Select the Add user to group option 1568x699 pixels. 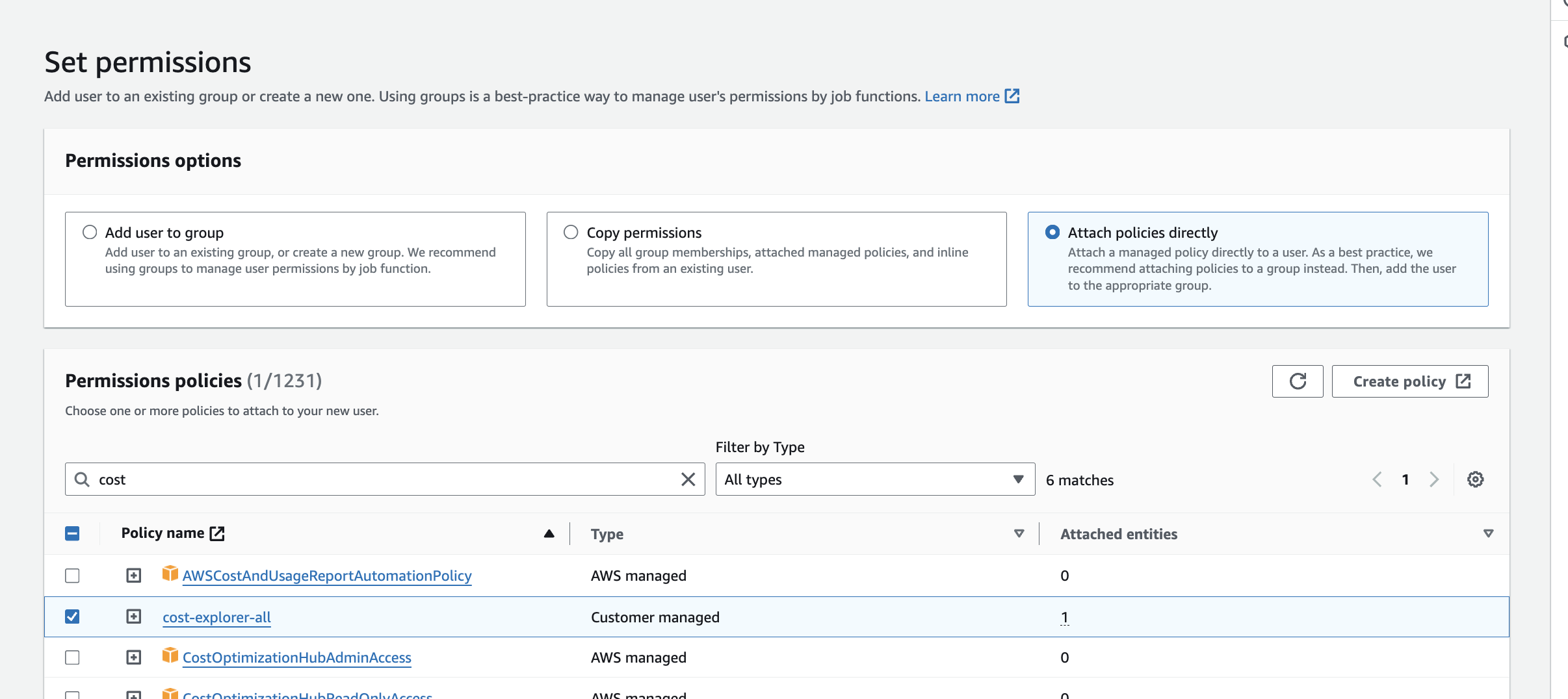[90, 233]
